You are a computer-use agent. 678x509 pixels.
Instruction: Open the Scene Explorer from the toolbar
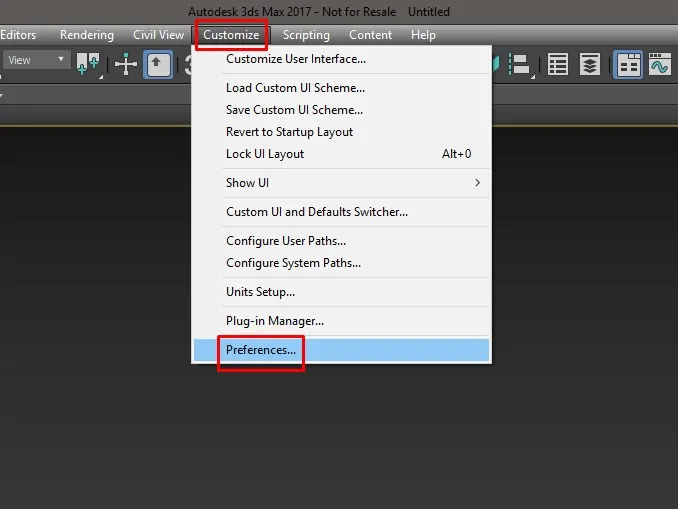pyautogui.click(x=558, y=65)
